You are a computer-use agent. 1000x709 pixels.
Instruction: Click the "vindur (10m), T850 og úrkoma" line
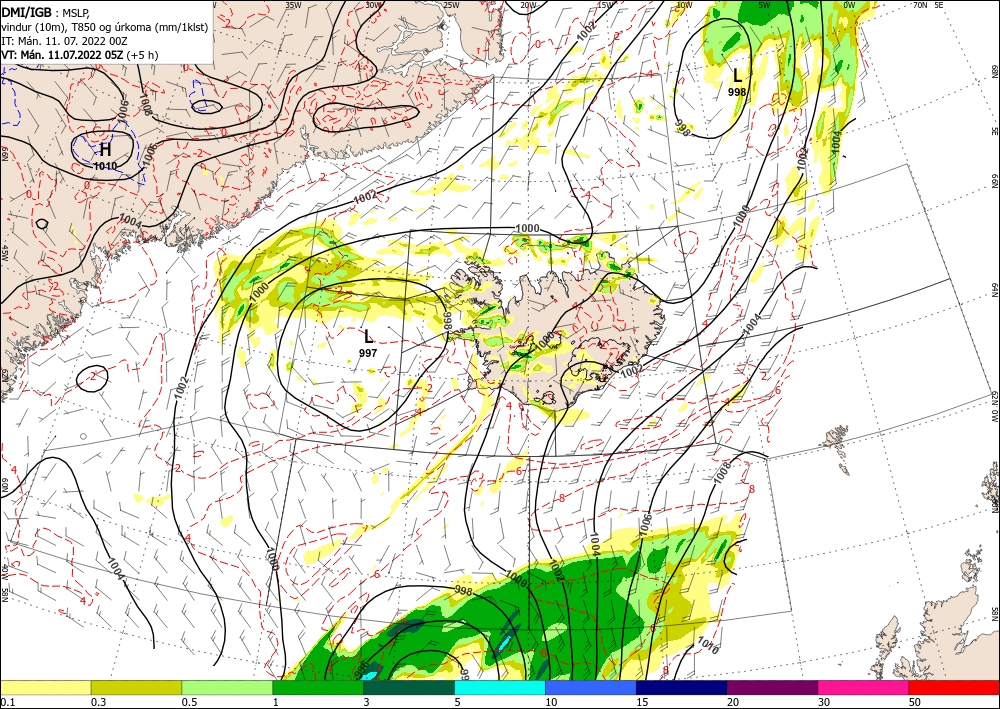[x=105, y=27]
